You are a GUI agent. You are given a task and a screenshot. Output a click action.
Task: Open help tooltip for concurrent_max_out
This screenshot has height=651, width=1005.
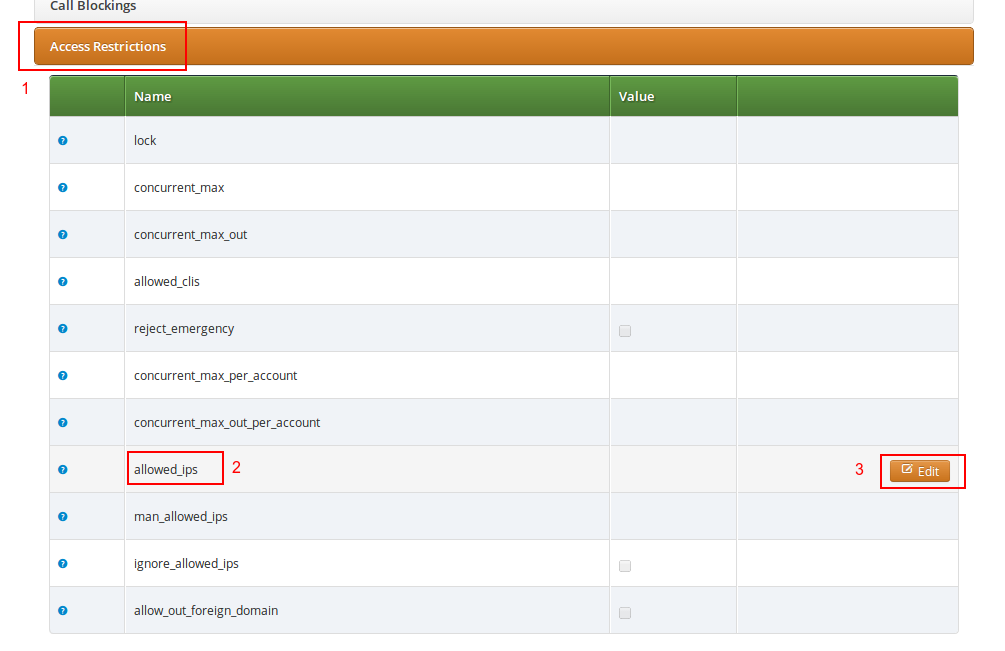[62, 234]
